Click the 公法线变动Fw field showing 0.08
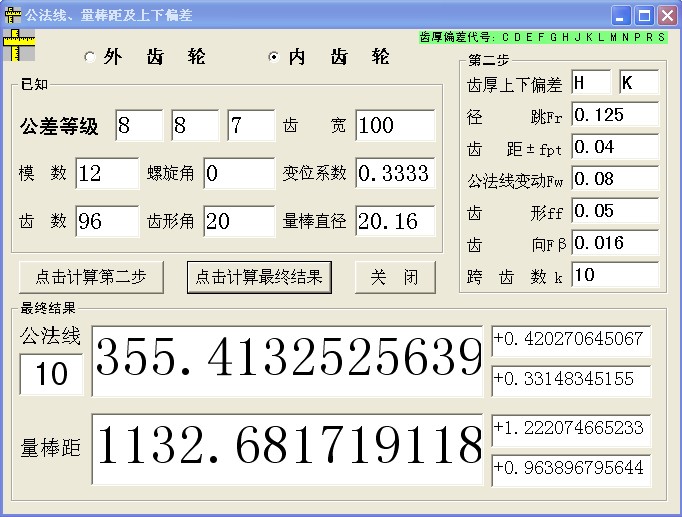Viewport: 682px width, 517px height. [x=615, y=179]
